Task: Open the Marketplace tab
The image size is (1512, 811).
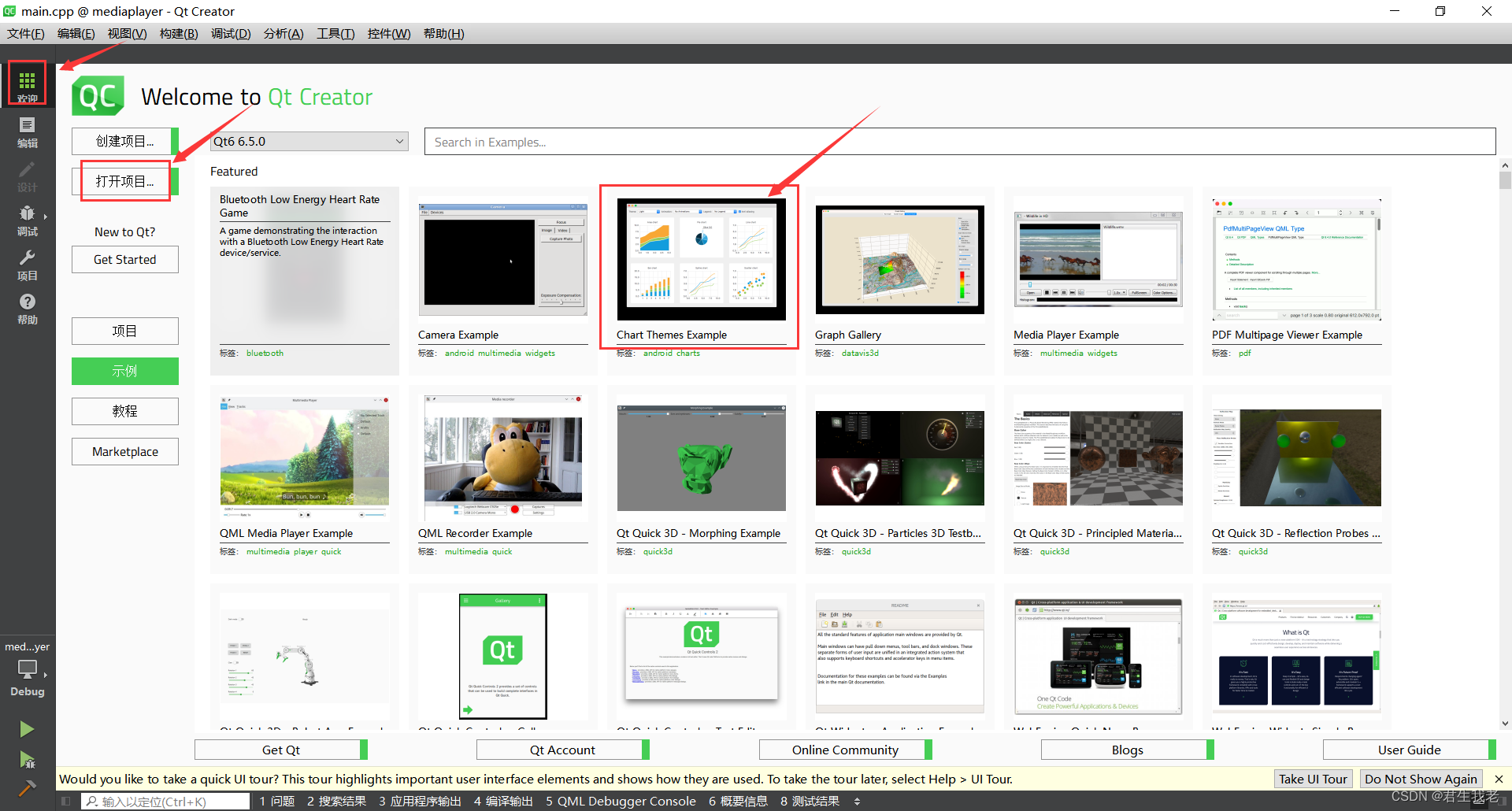Action: point(125,451)
